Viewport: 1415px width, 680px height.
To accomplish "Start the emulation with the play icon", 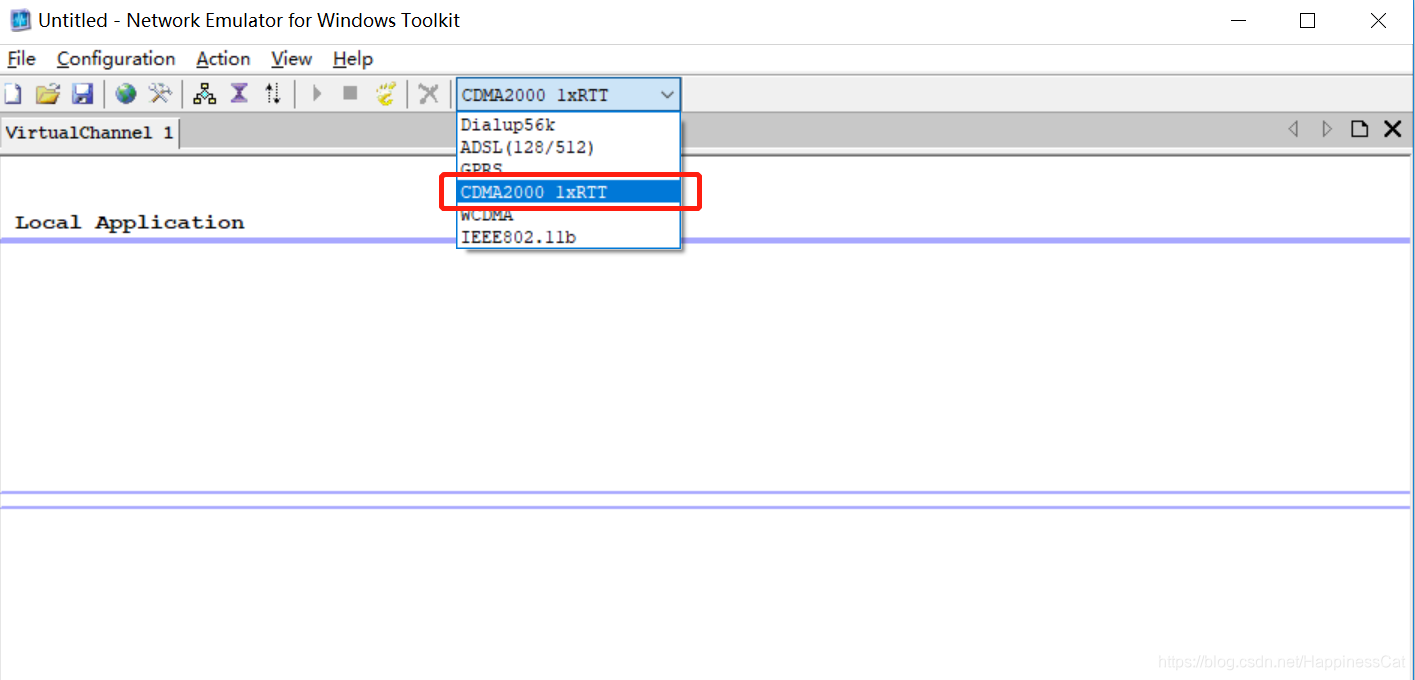I will (x=317, y=92).
